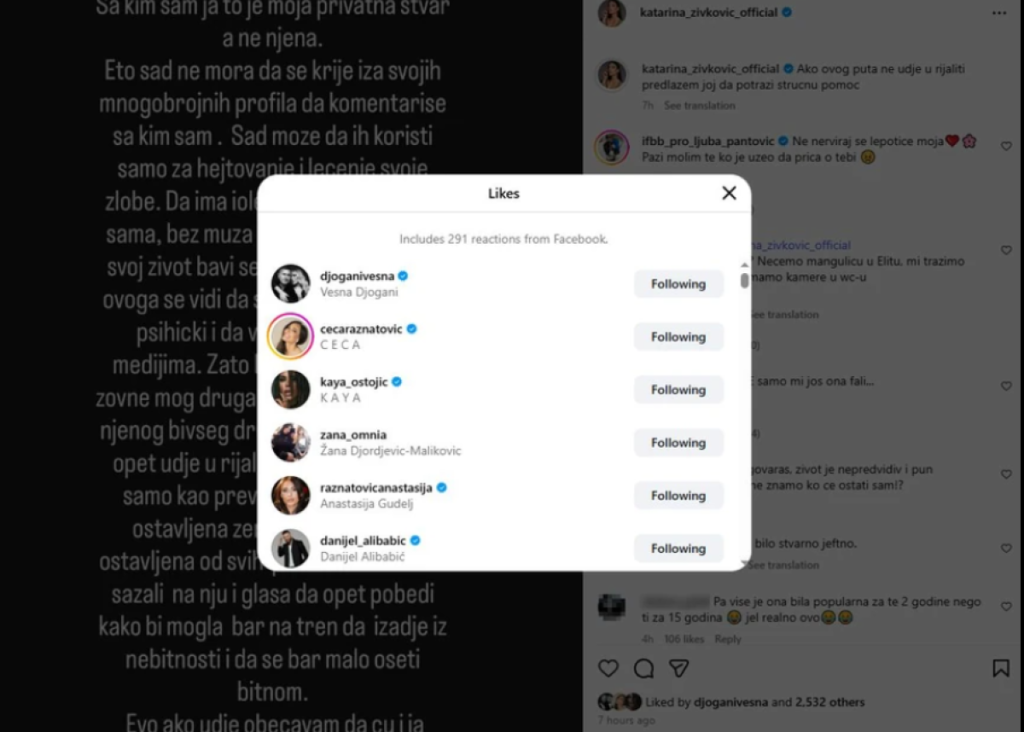Open katarina_zivkovic_official header profile name
Viewport: 1024px width, 732px height.
click(x=709, y=12)
